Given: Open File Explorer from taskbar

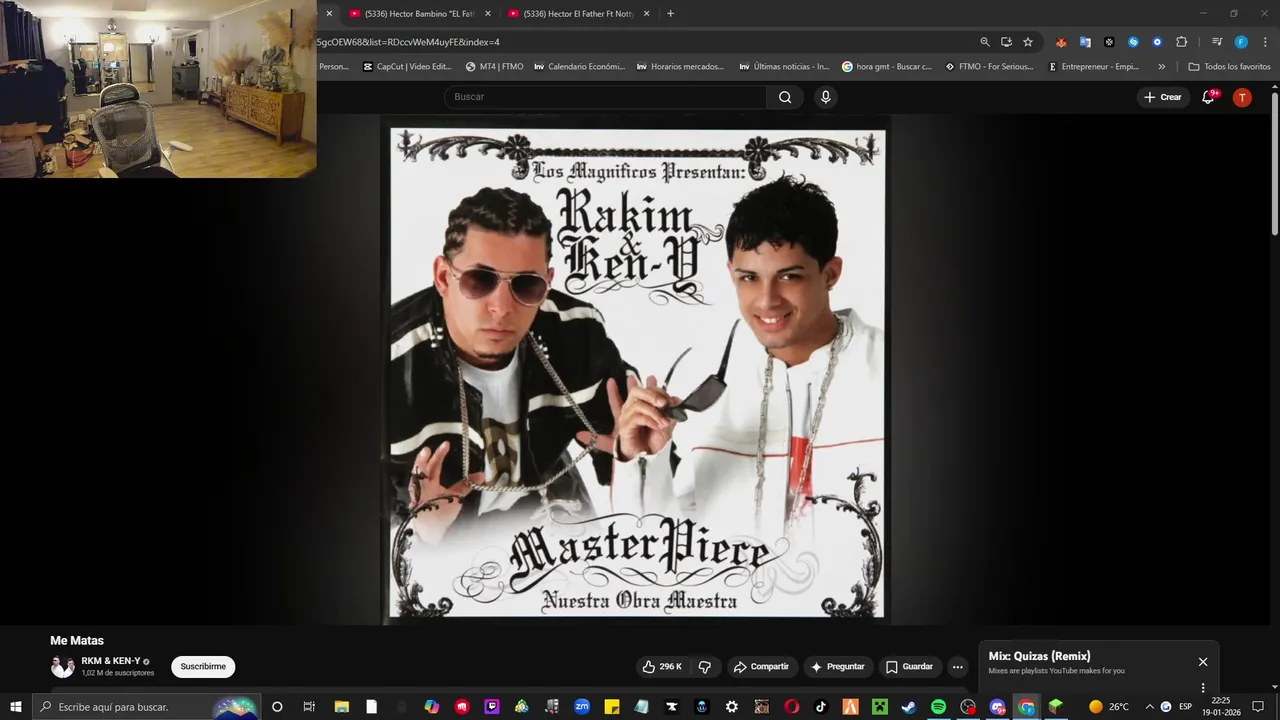Looking at the screenshot, I should (341, 707).
